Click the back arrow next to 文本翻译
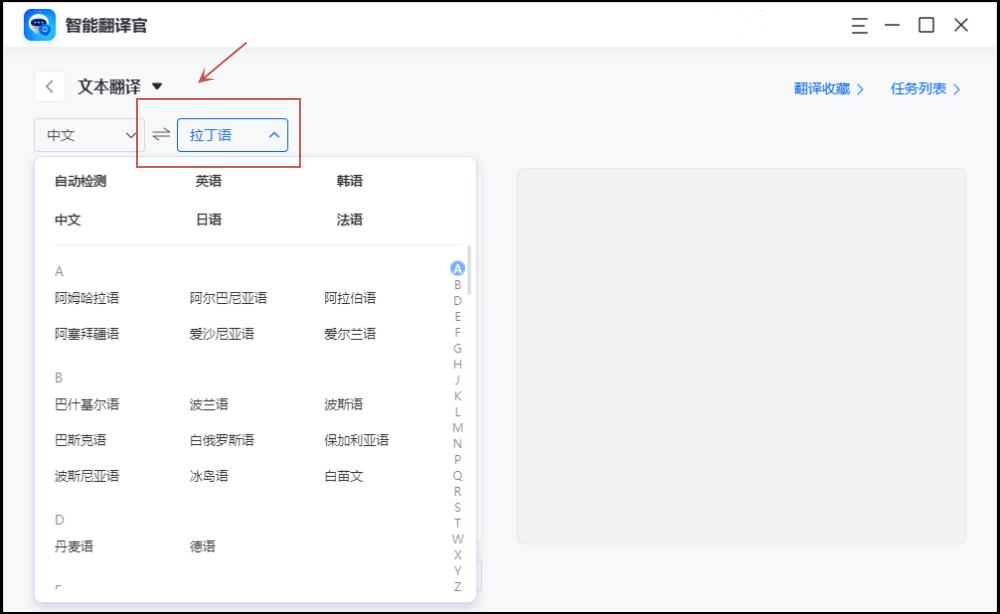1000x614 pixels. click(x=49, y=87)
